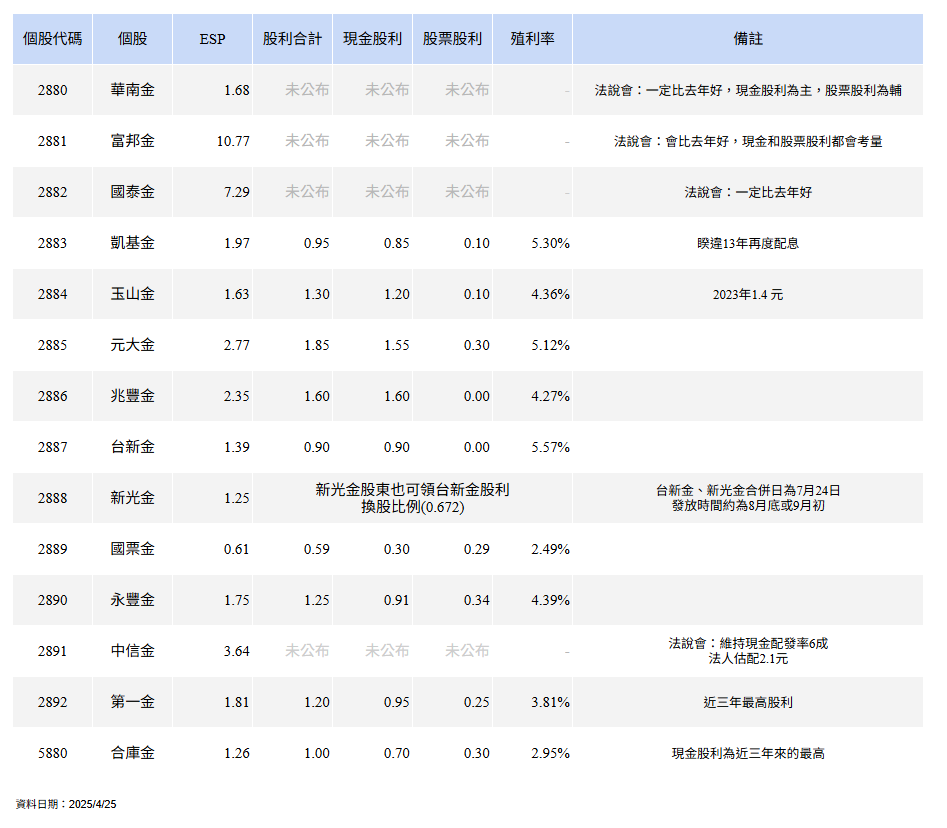Click yield value 2.49%

pos(550,550)
